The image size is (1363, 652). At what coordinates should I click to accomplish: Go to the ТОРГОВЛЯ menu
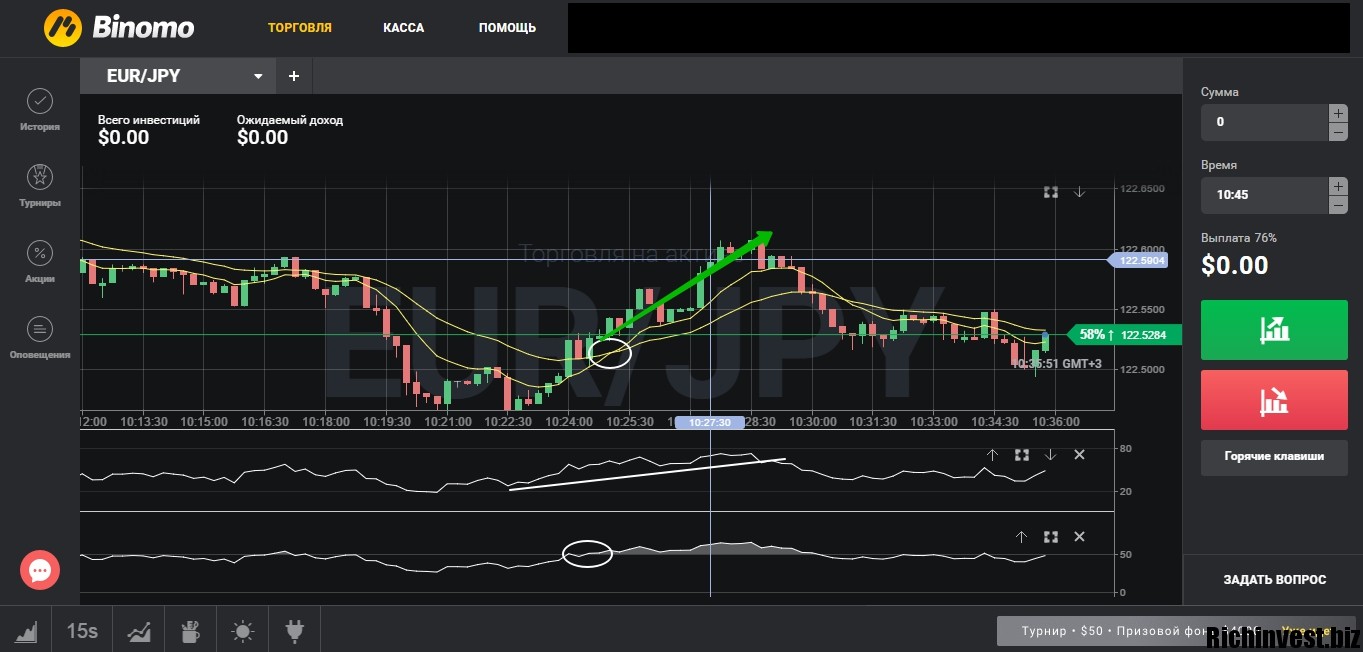(300, 28)
